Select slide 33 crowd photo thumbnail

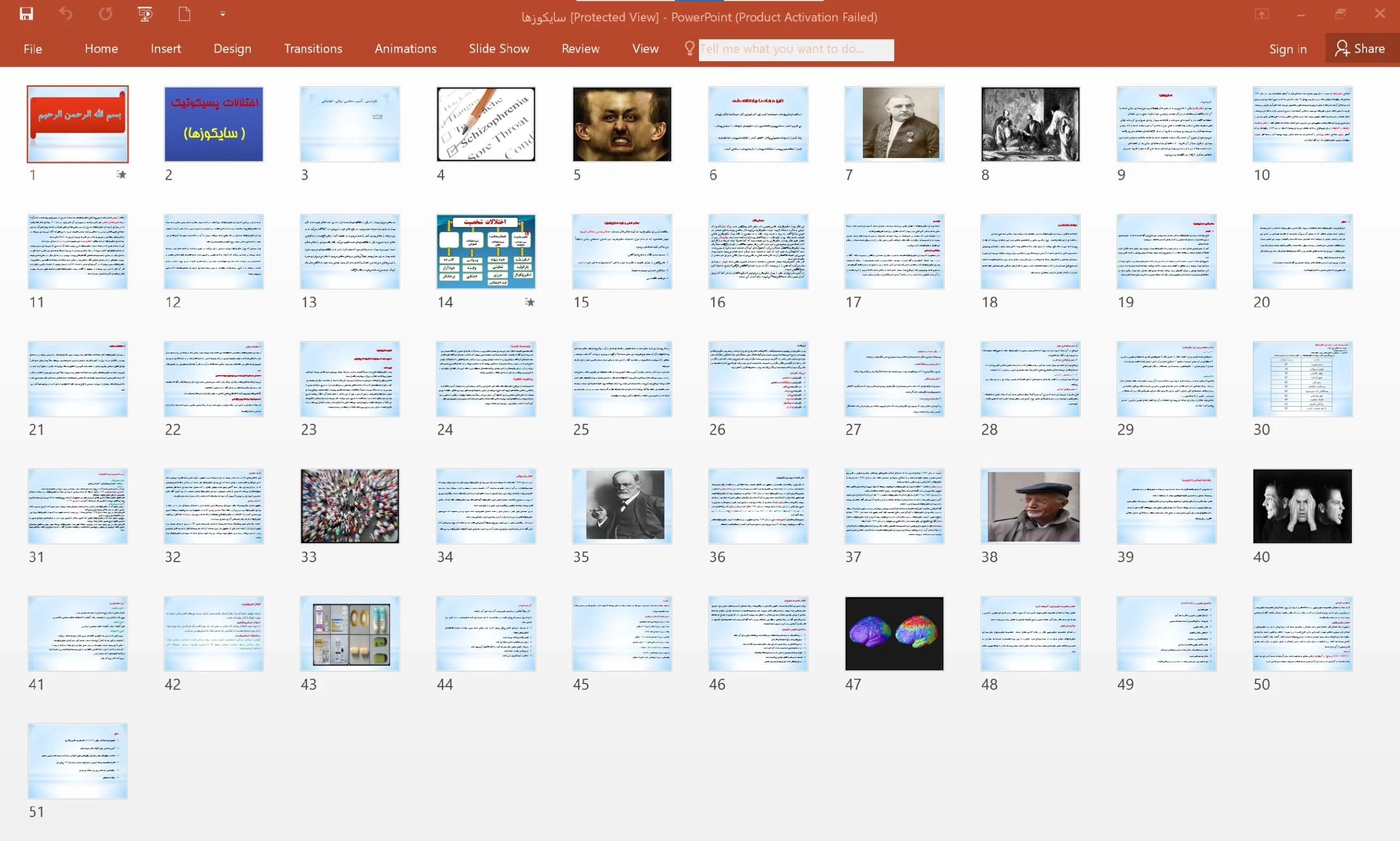click(349, 506)
